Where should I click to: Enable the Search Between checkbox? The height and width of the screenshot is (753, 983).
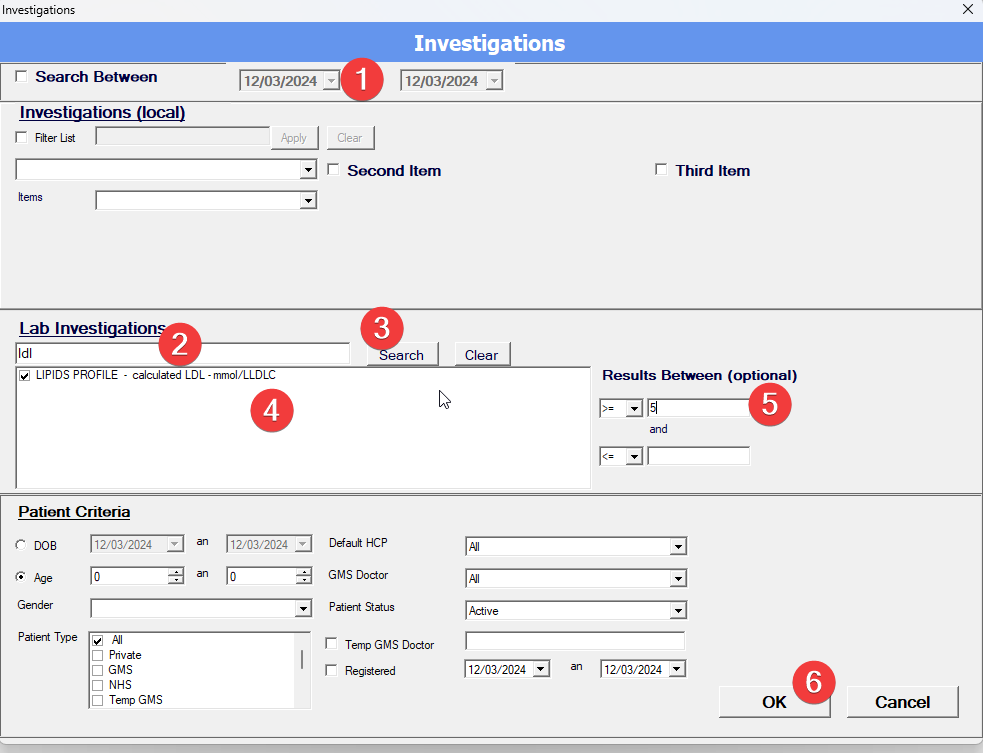point(22,77)
